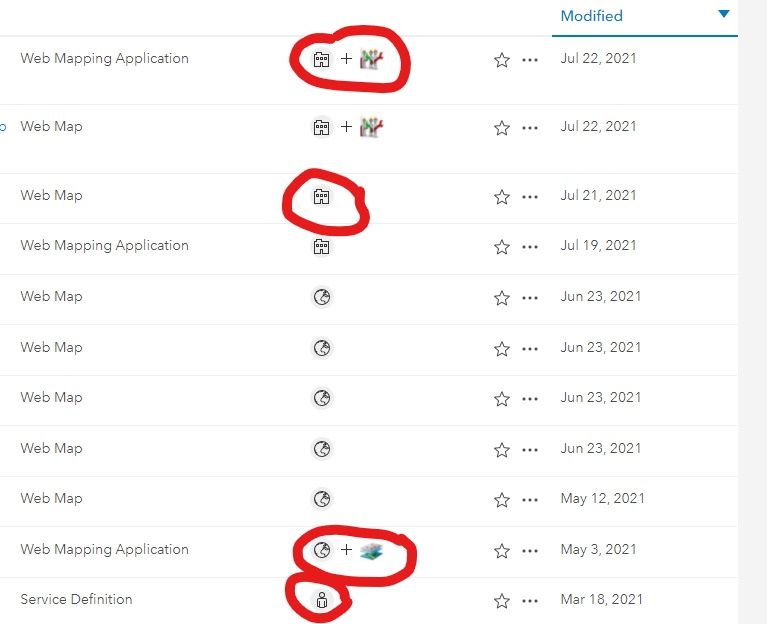Image resolution: width=767 pixels, height=624 pixels.
Task: Click globe sharing icon on May 3 Web Mapping Application
Action: (x=321, y=550)
